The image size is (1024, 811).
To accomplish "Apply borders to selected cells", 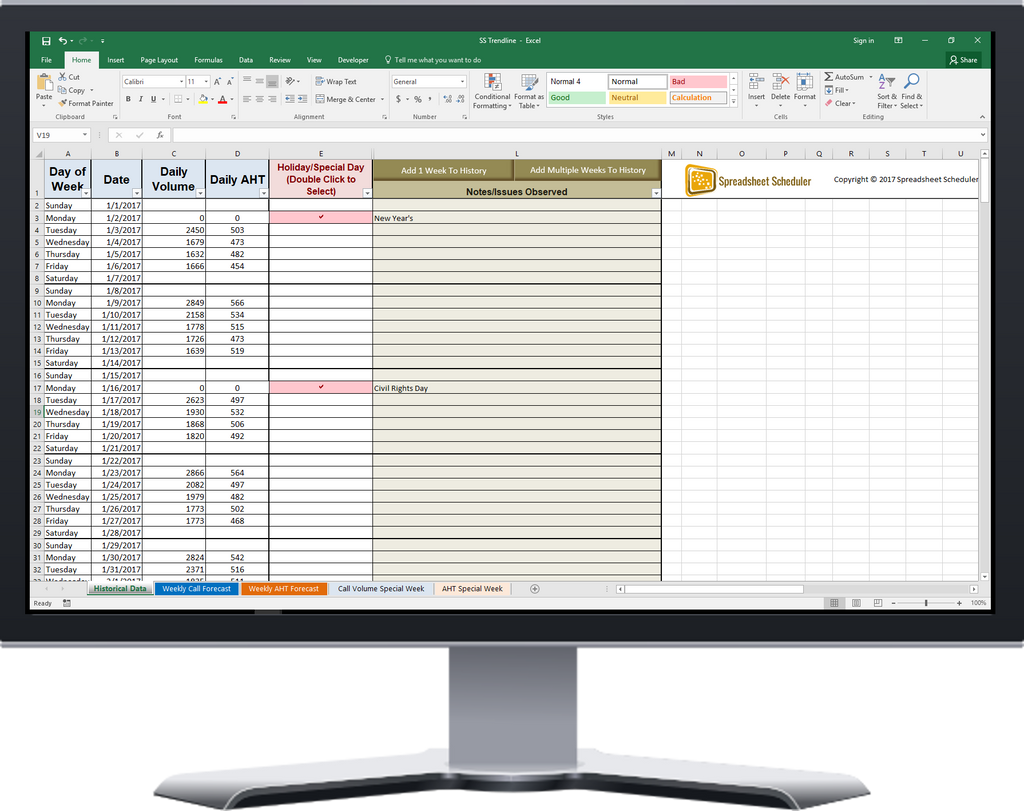I will 178,99.
